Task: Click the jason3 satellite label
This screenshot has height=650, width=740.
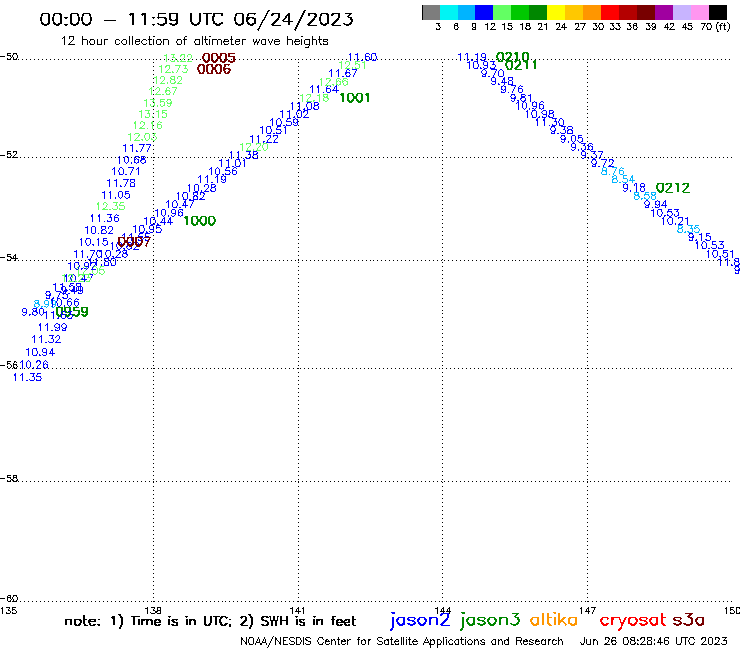Action: (490, 620)
